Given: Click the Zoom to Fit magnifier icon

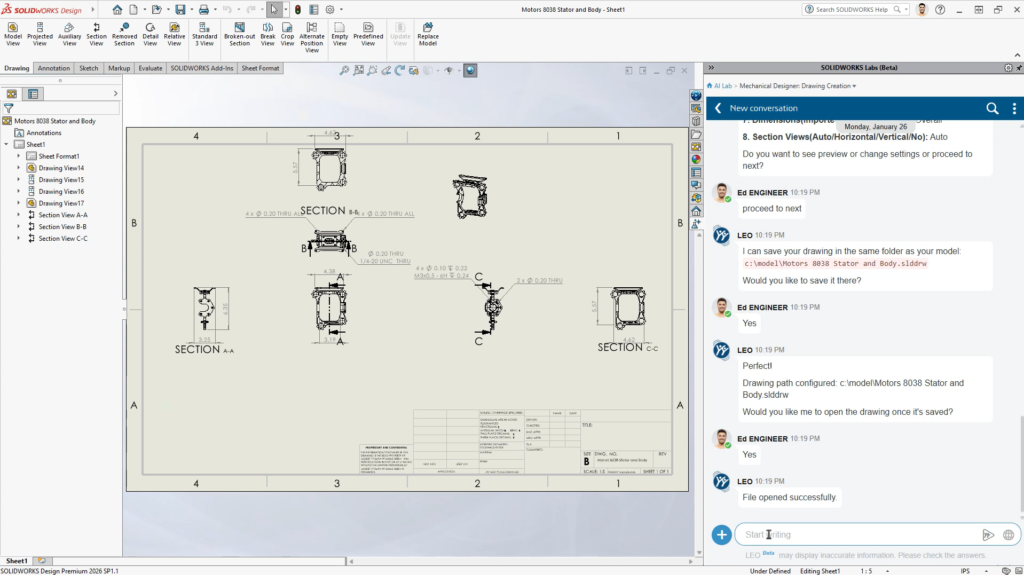Looking at the screenshot, I should coord(344,71).
